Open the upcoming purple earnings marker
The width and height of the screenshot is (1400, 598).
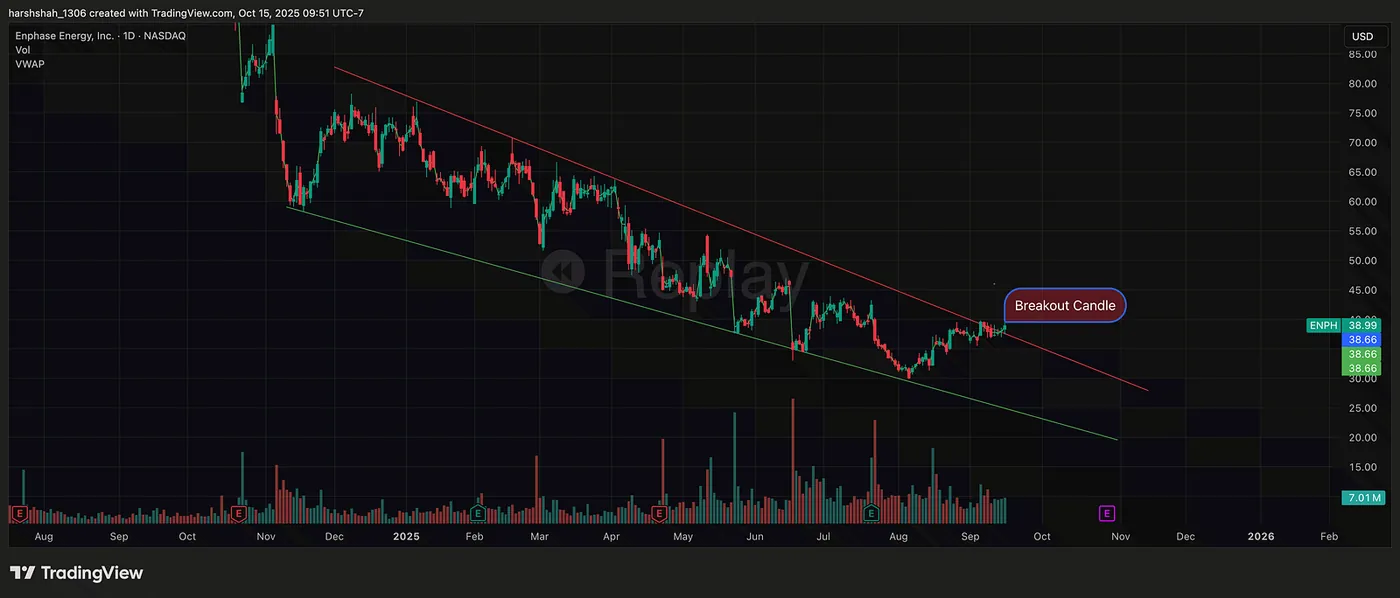[1107, 513]
